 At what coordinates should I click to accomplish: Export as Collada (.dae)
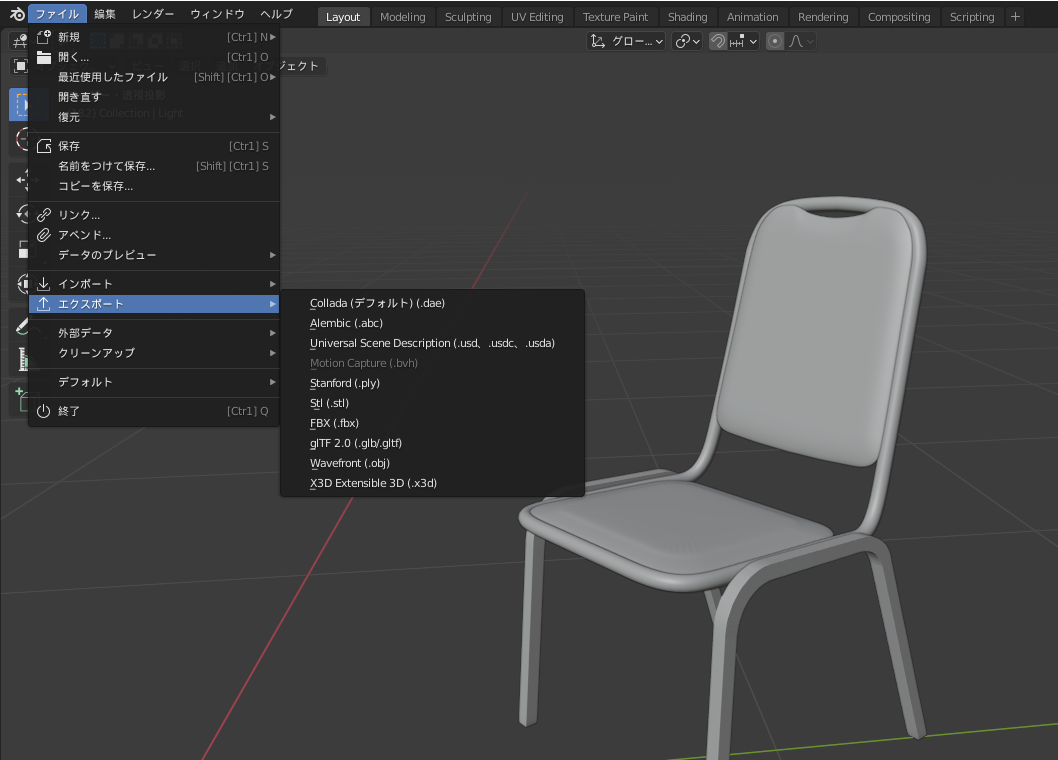coord(432,303)
